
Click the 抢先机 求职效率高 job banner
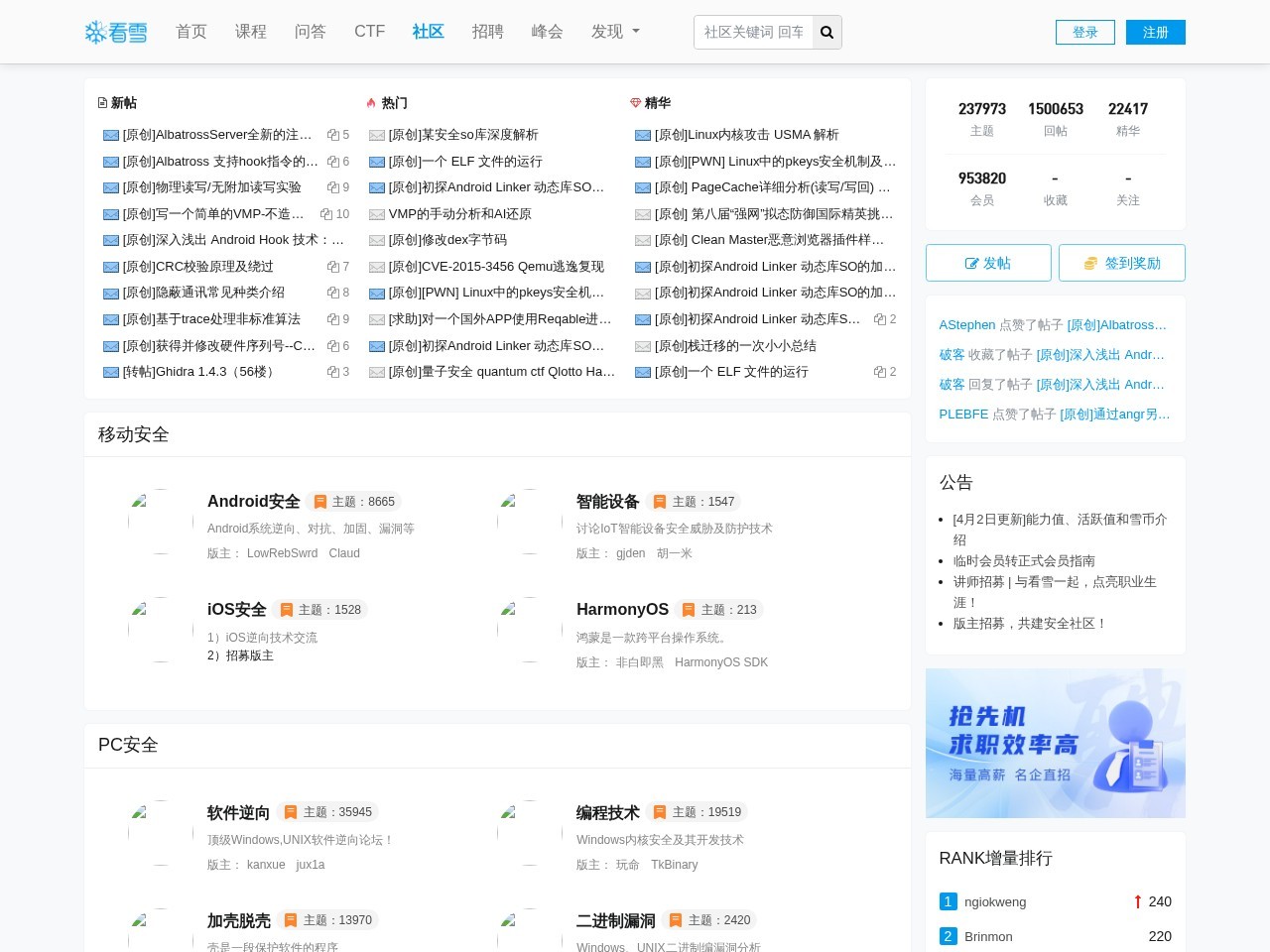(1055, 743)
